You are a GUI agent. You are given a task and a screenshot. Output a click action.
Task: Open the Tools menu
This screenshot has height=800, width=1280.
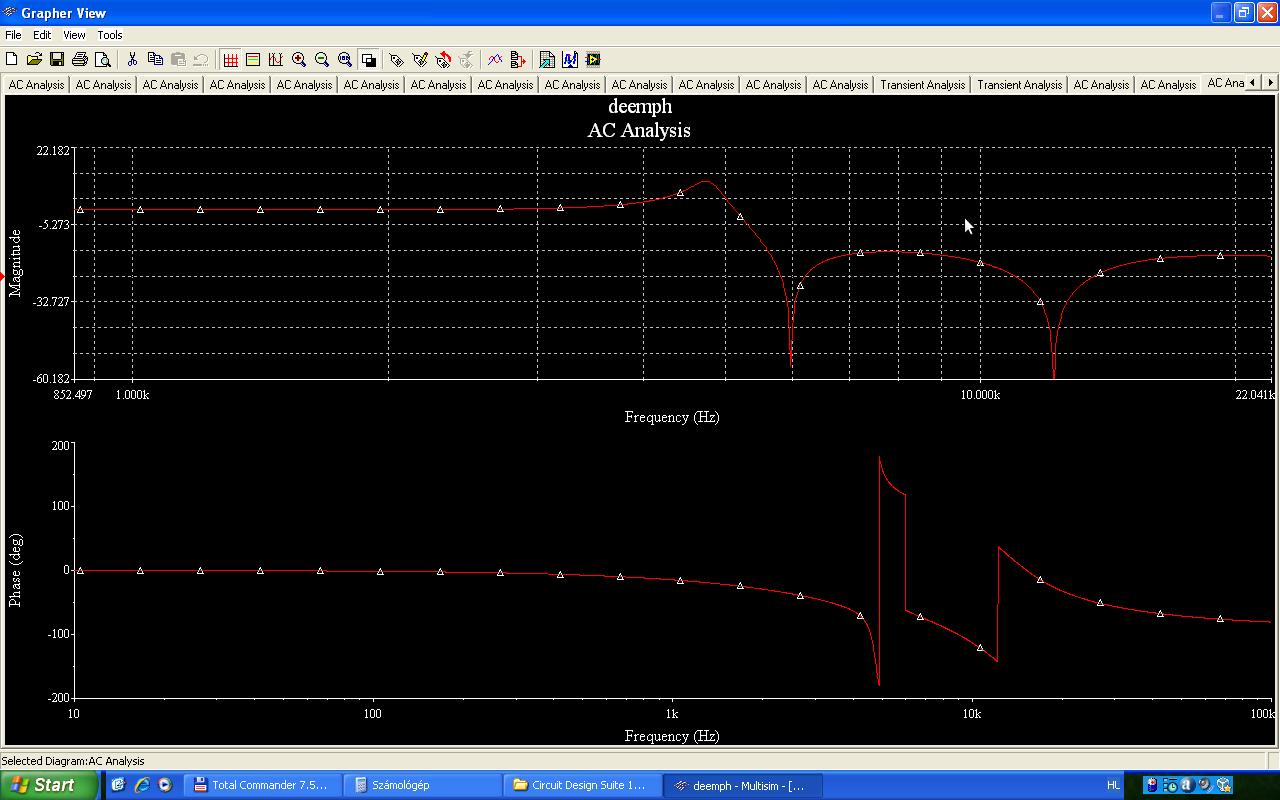110,35
